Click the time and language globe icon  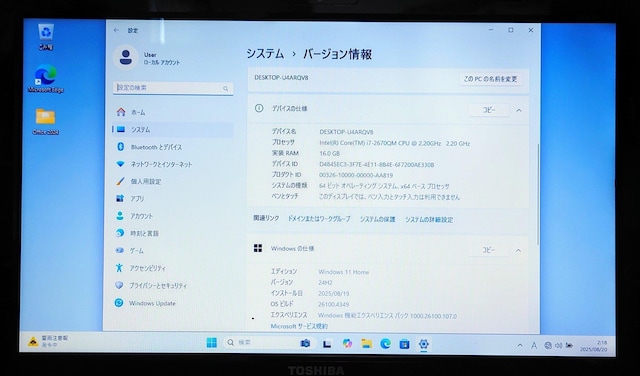coord(120,233)
